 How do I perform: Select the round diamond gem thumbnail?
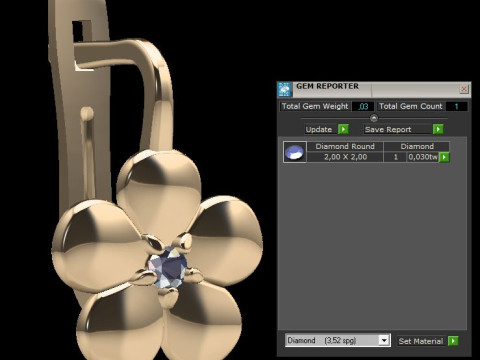pos(295,152)
